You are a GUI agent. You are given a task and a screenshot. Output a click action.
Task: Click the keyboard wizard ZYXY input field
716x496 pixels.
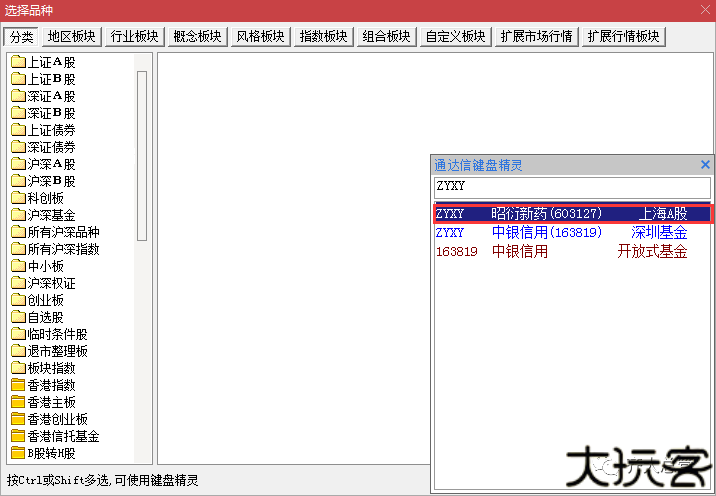click(572, 187)
